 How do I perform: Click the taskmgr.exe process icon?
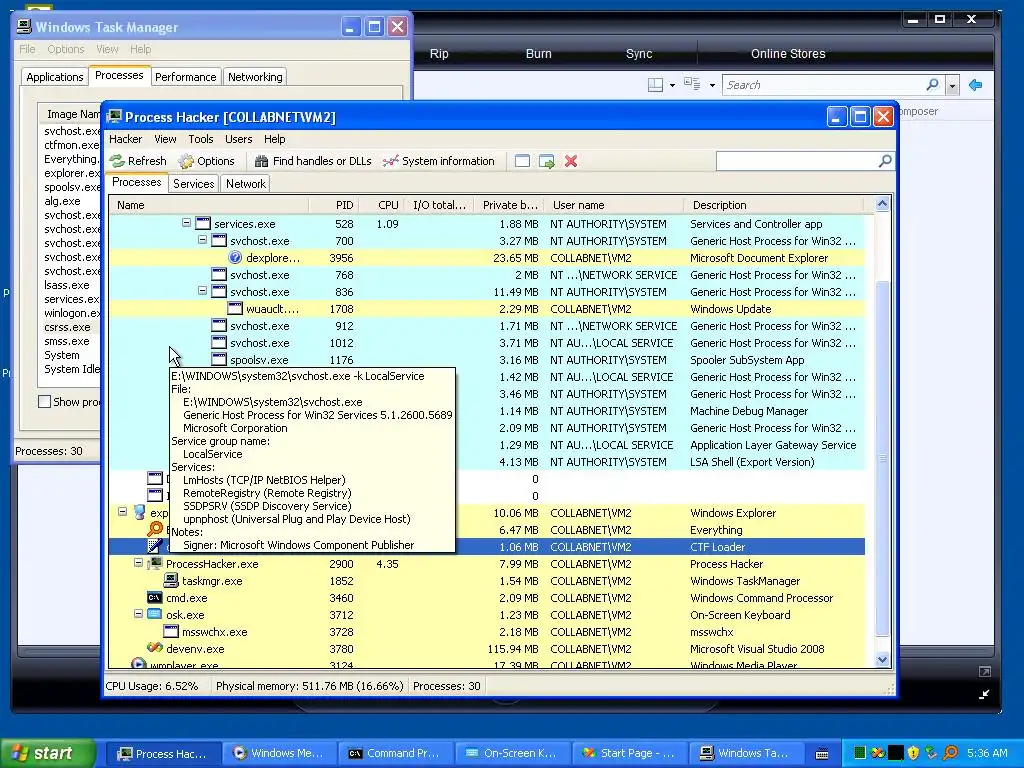(x=171, y=581)
